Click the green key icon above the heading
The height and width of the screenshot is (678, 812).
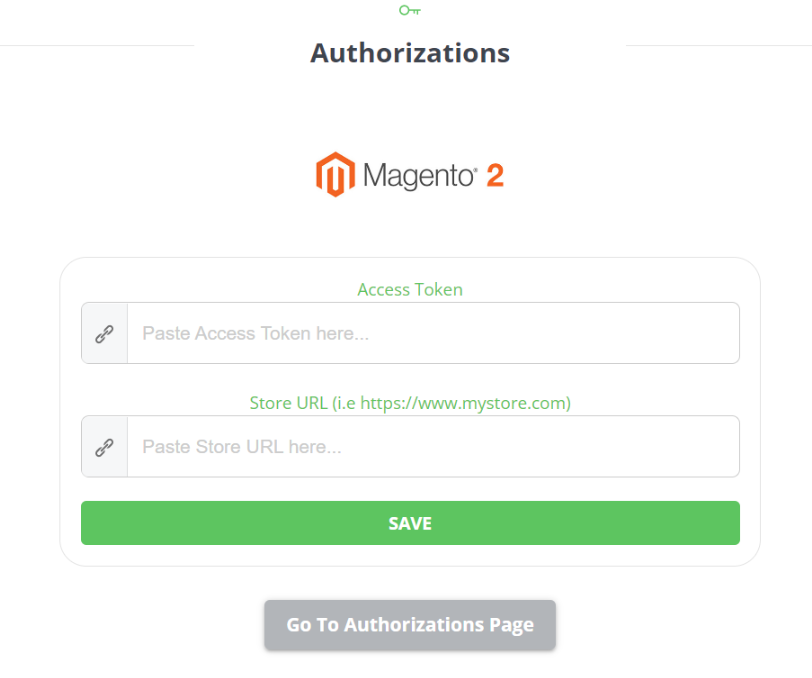pos(410,10)
